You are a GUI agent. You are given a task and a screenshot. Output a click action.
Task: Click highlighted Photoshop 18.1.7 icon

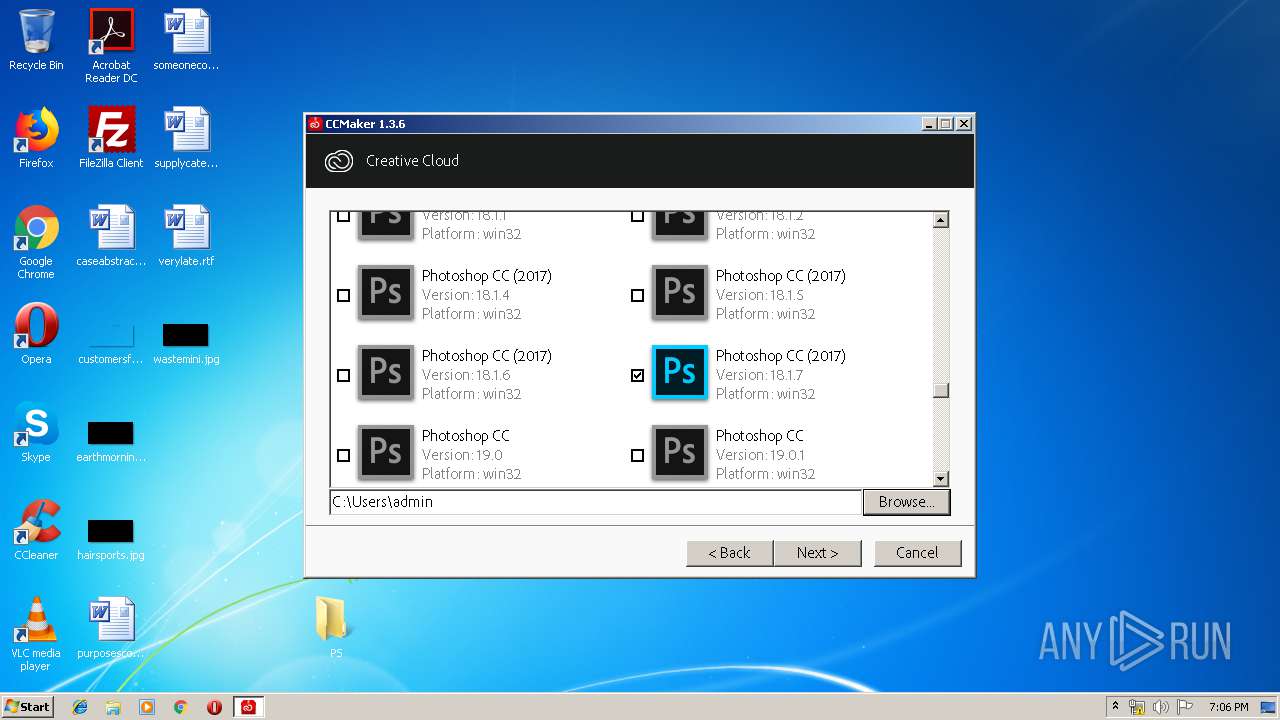pos(680,372)
